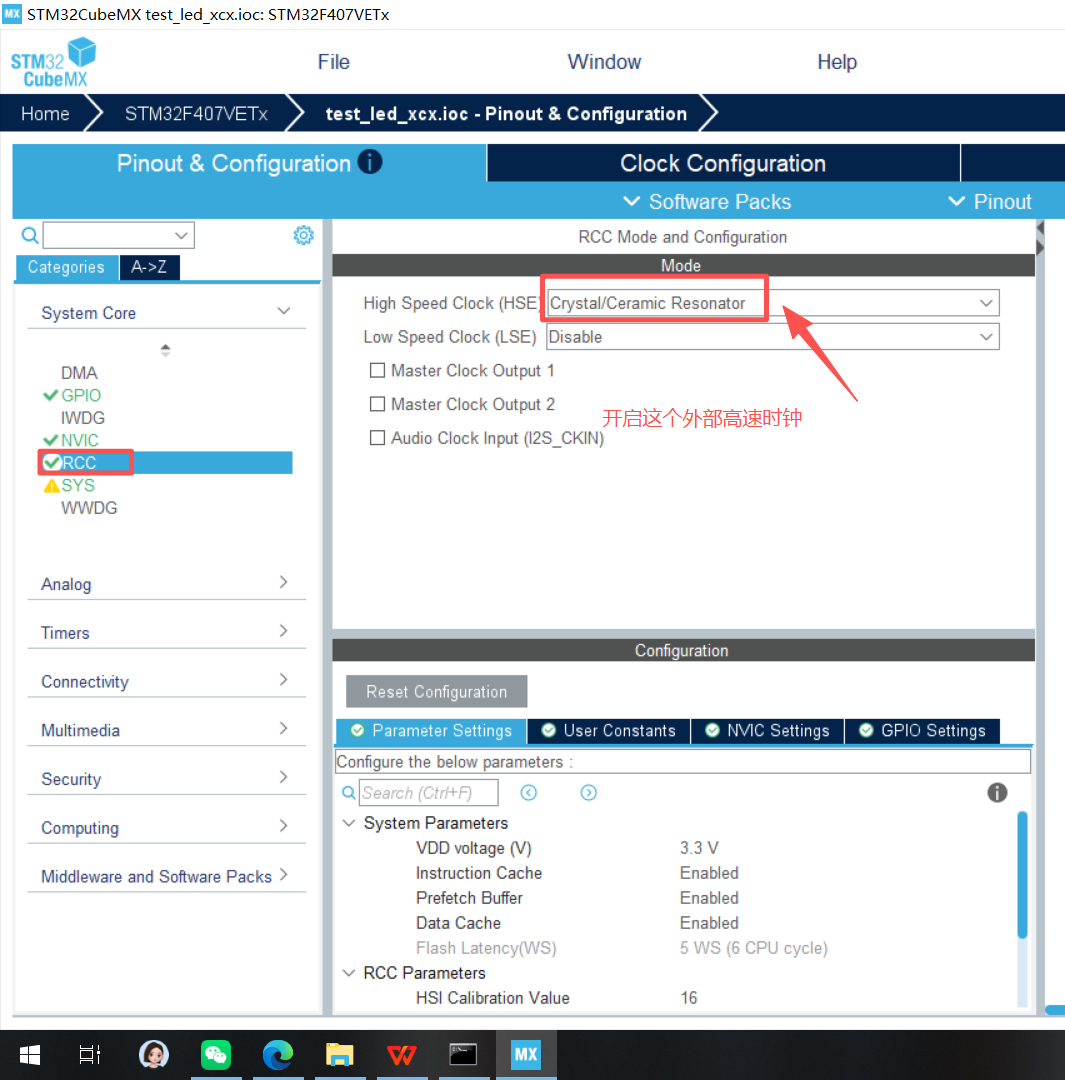Switch to the A->Z tab
The width and height of the screenshot is (1065, 1080).
149,267
